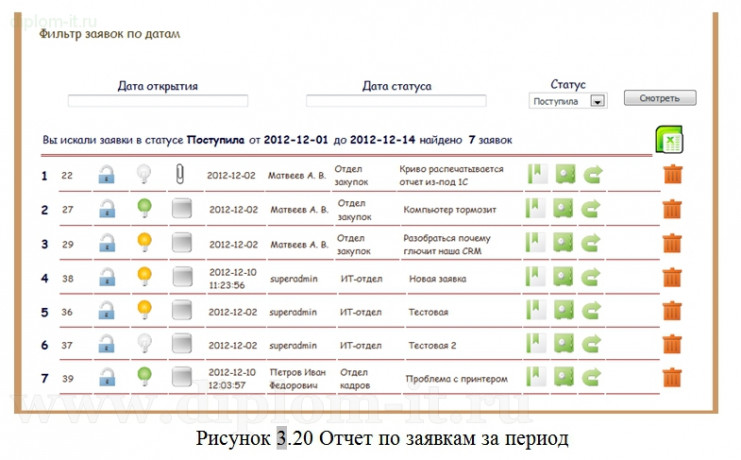
Task: Click the white bulb icon of request 22
Action: click(144, 174)
